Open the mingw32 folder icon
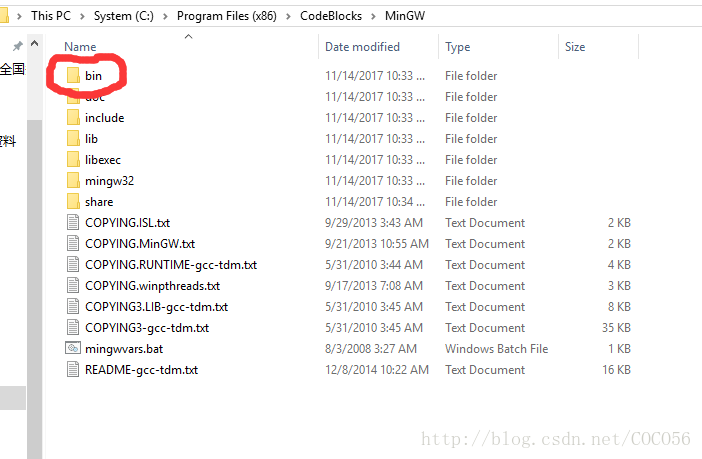Viewport: 702px width, 459px height. pos(72,181)
